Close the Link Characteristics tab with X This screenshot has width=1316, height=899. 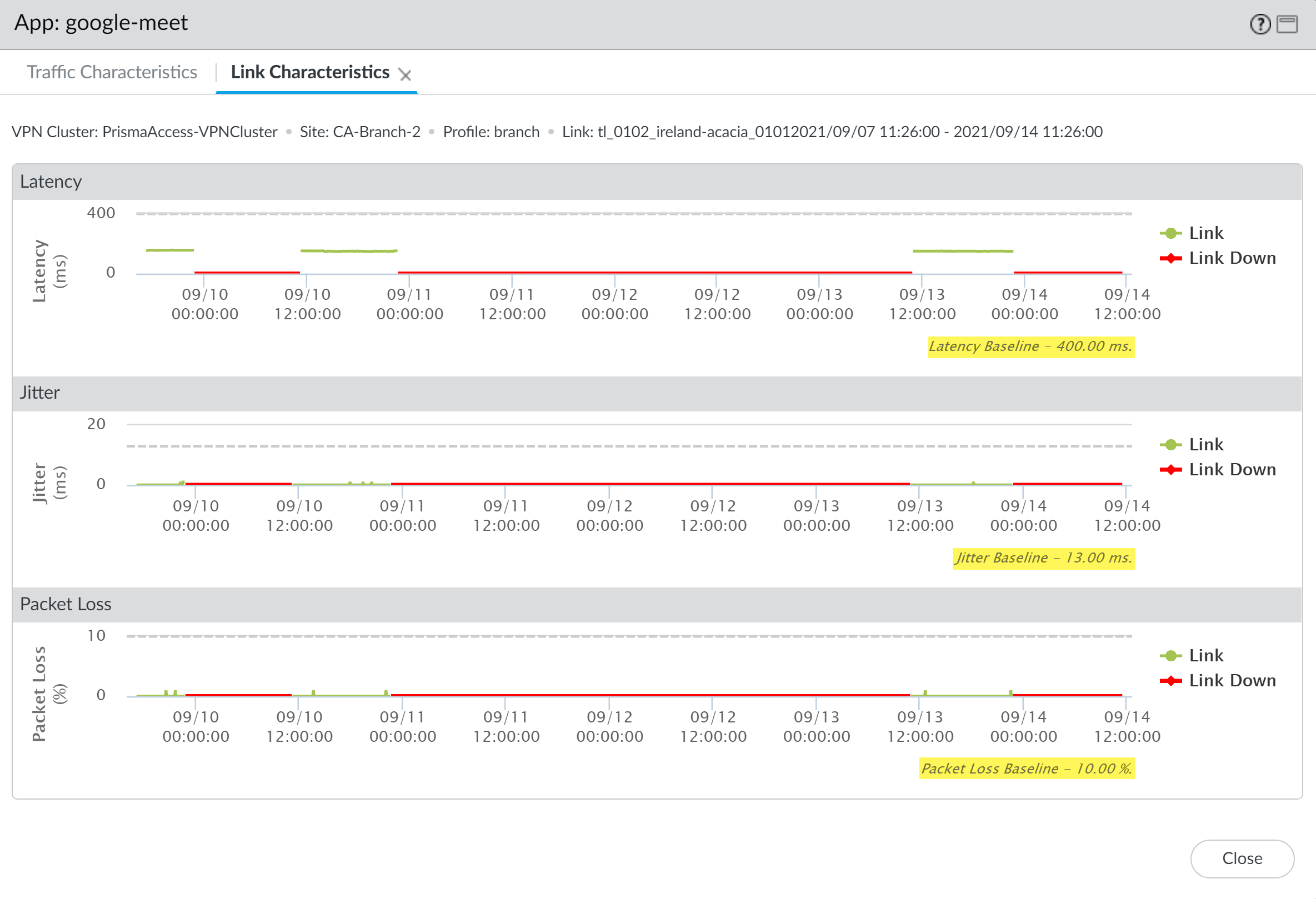pyautogui.click(x=404, y=75)
